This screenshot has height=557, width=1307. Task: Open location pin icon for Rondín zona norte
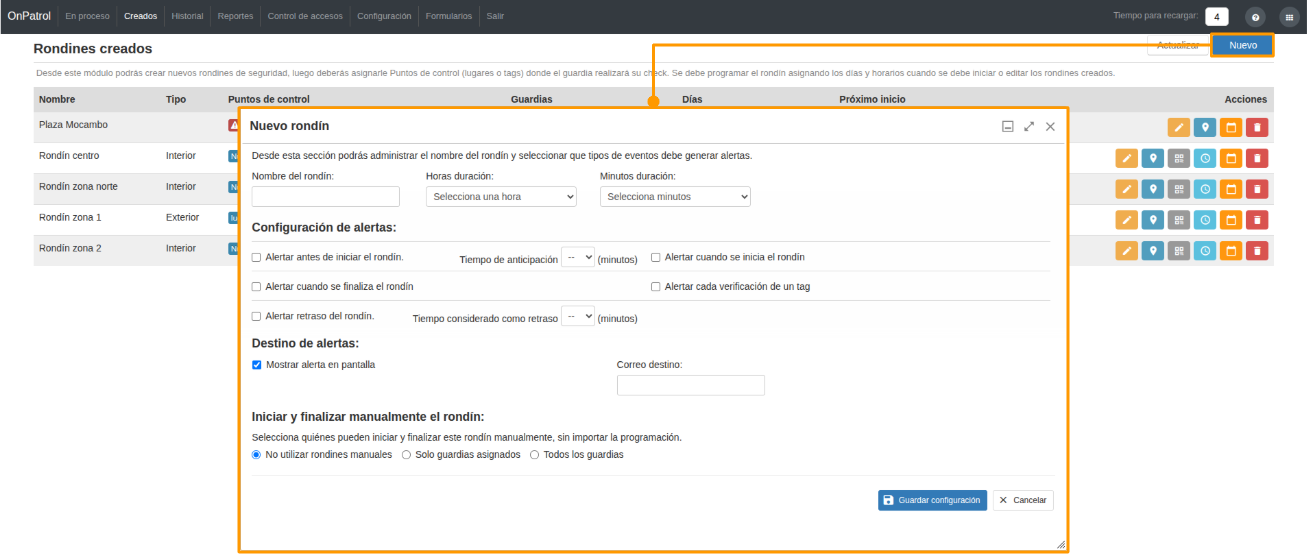[1153, 189]
